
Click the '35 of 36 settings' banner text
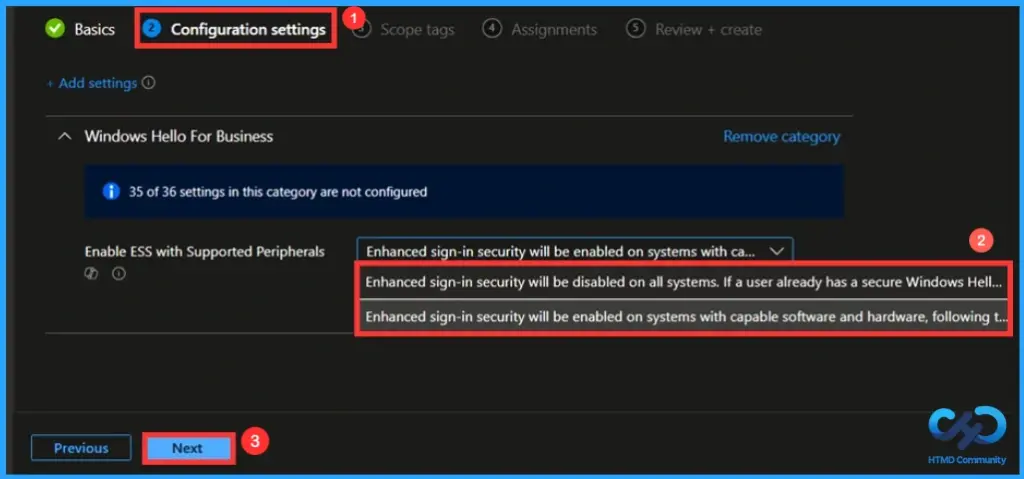278,192
